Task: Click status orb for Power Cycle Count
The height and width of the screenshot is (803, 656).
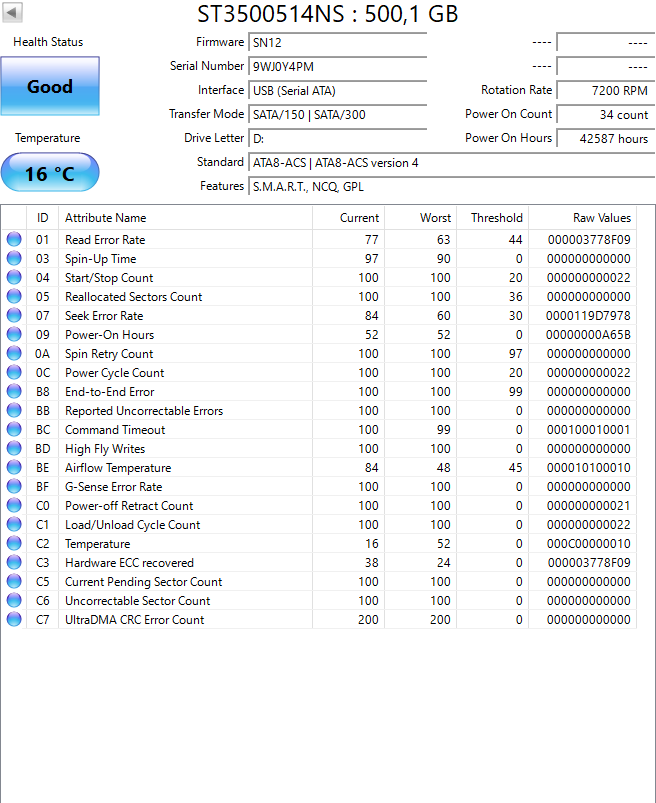Action: coord(14,372)
